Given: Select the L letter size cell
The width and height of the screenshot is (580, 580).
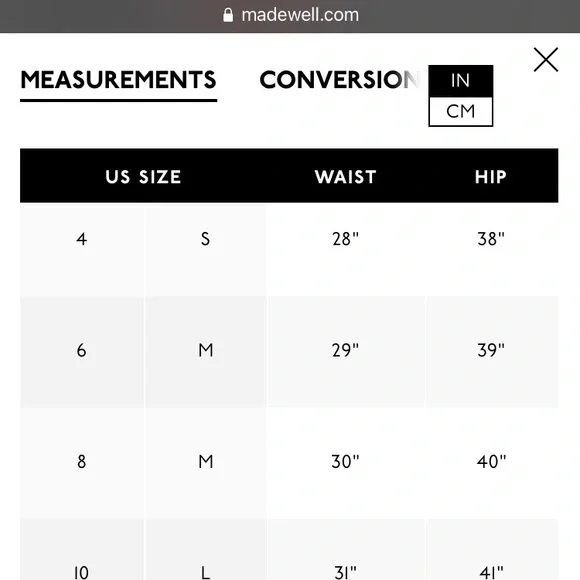Looking at the screenshot, I should coord(205,550).
